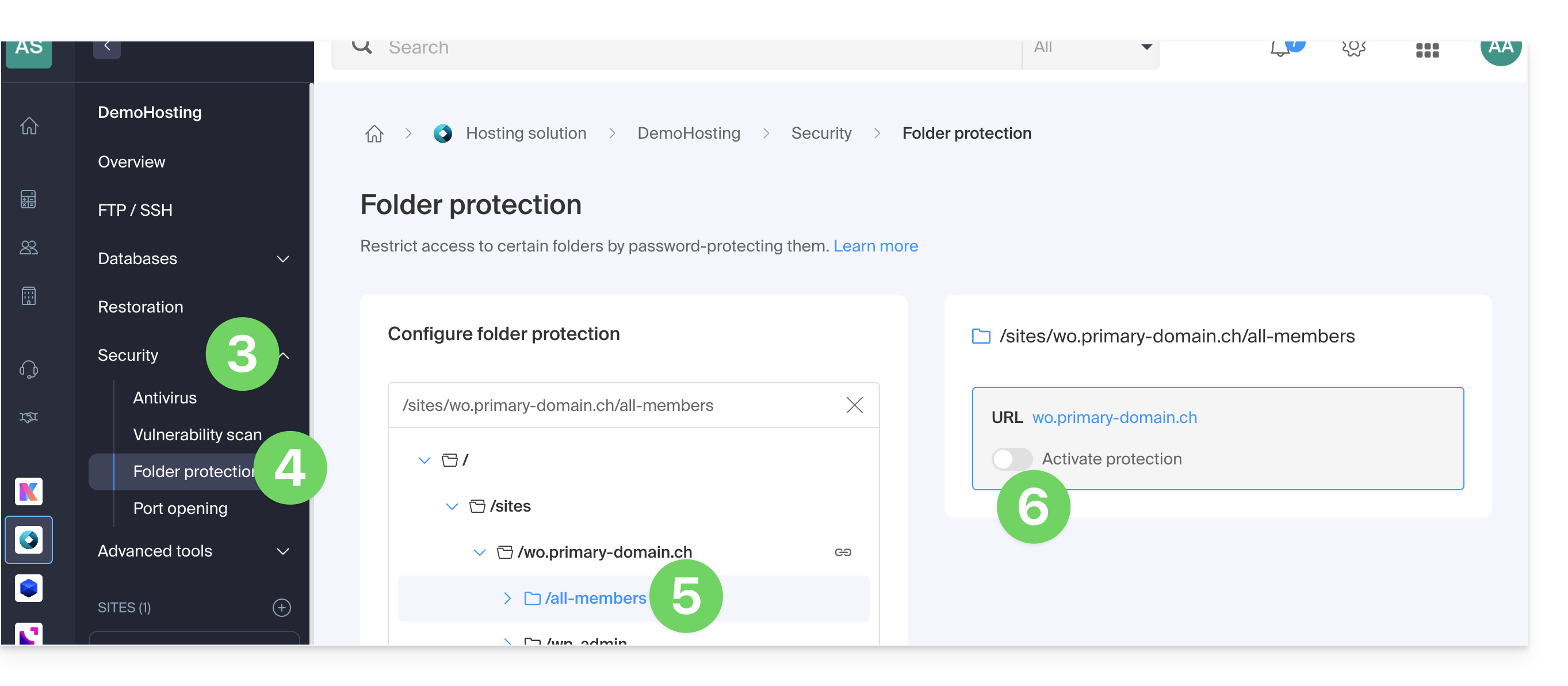Follow the Learn more link
The height and width of the screenshot is (686, 1568).
coord(875,246)
